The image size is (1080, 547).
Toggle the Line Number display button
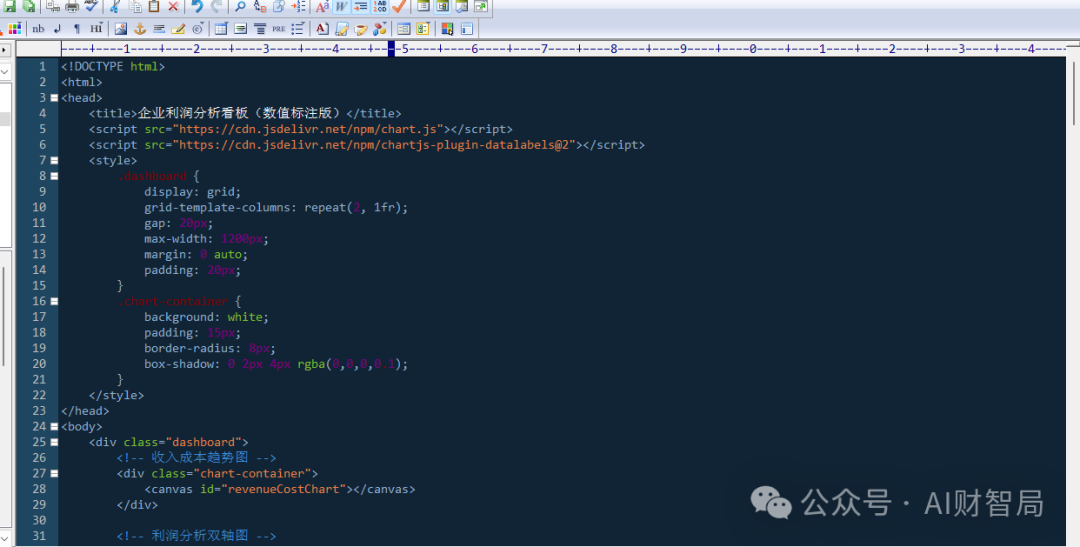pos(380,6)
